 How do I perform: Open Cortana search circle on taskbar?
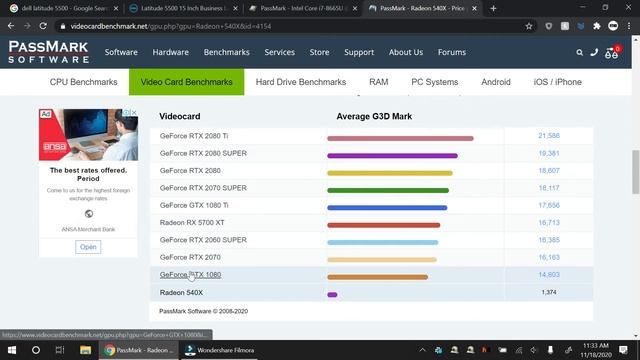[x=36, y=350]
